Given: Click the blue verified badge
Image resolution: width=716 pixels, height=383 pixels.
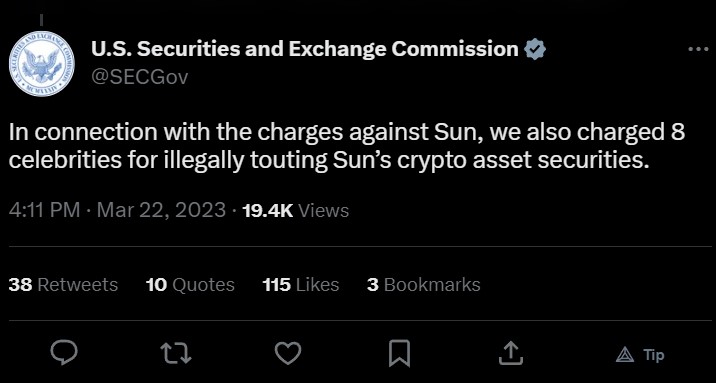Looking at the screenshot, I should (535, 49).
